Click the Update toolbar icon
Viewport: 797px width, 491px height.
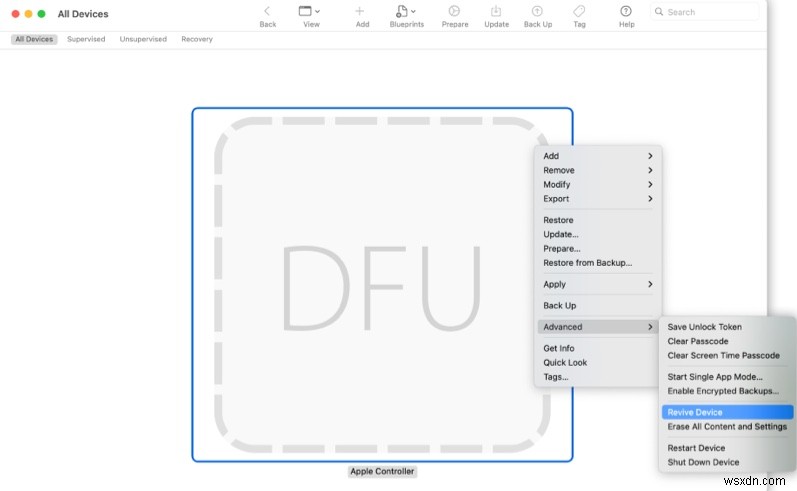(496, 11)
